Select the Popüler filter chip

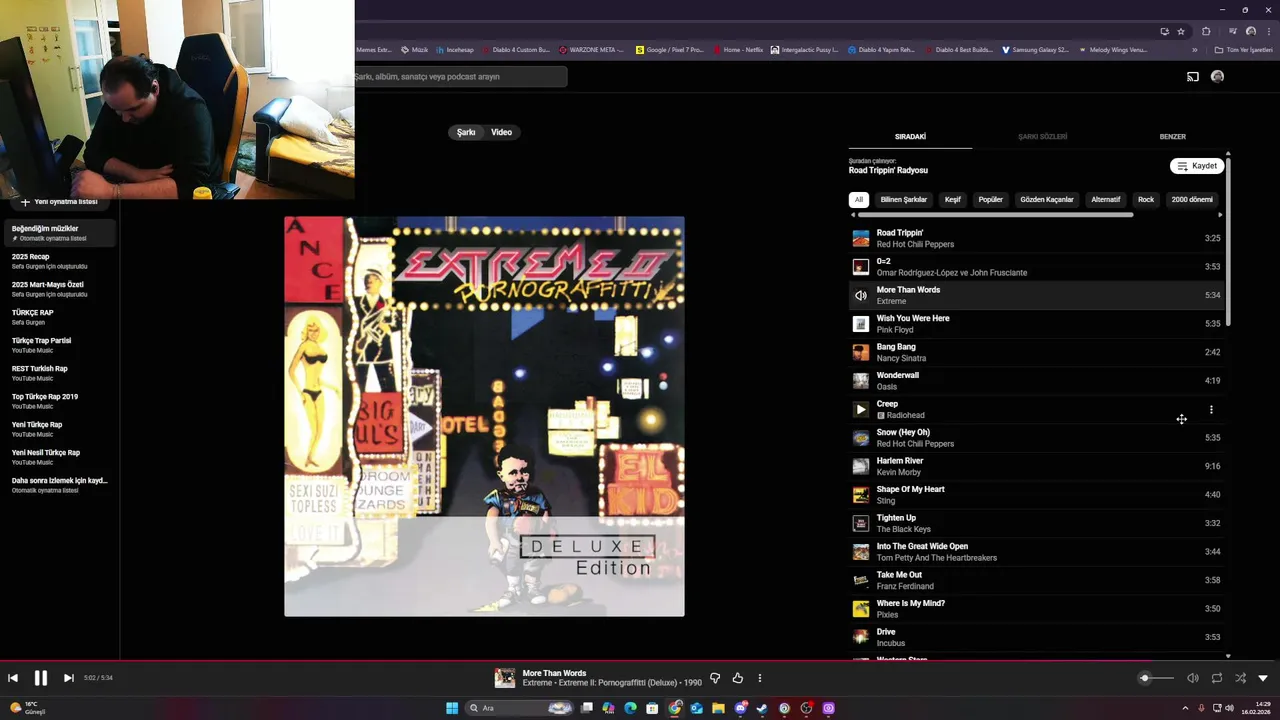[x=990, y=199]
